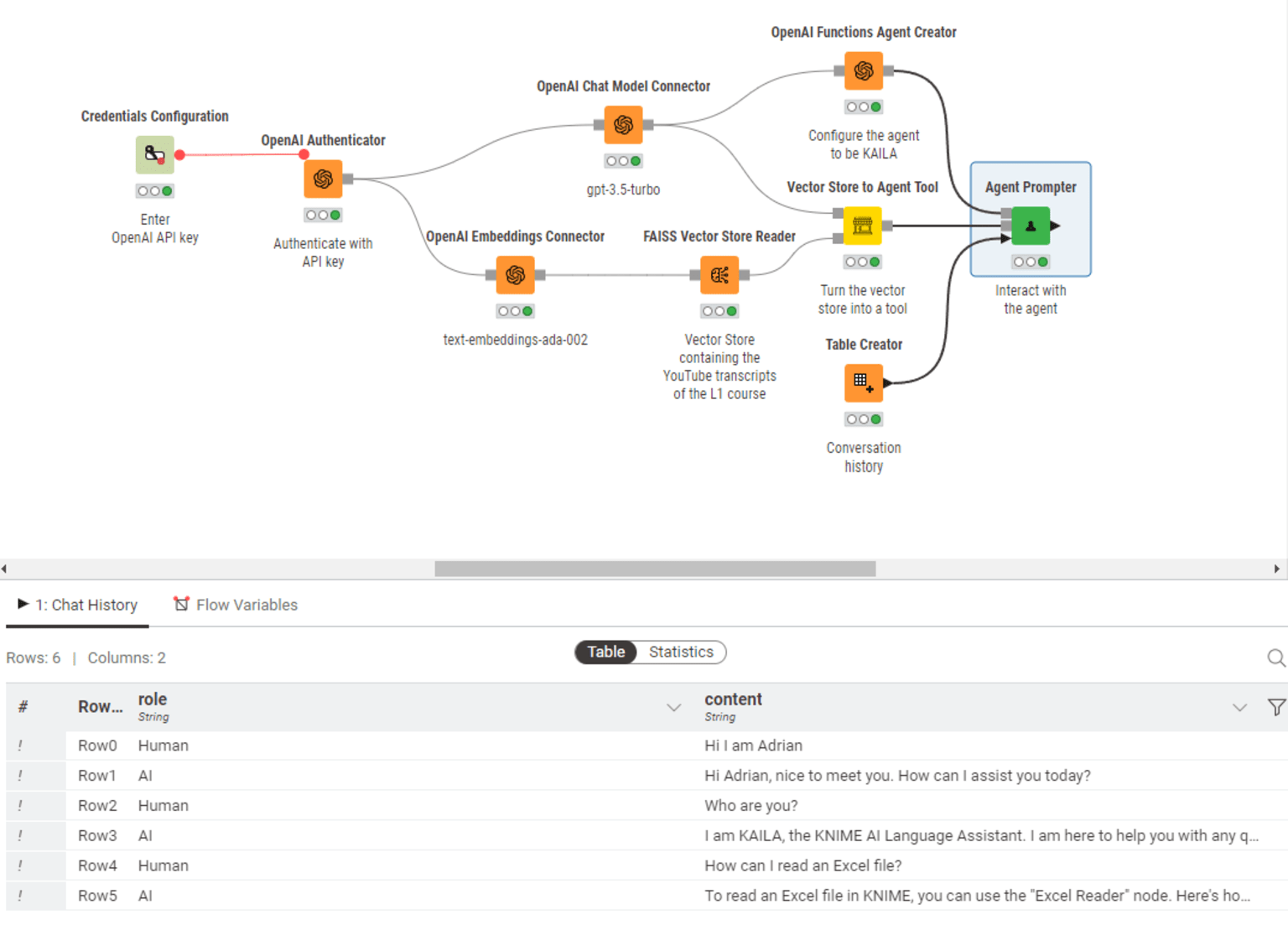Image resolution: width=1288 pixels, height=925 pixels.
Task: Select the Row5 row ID cell
Action: coord(97,896)
